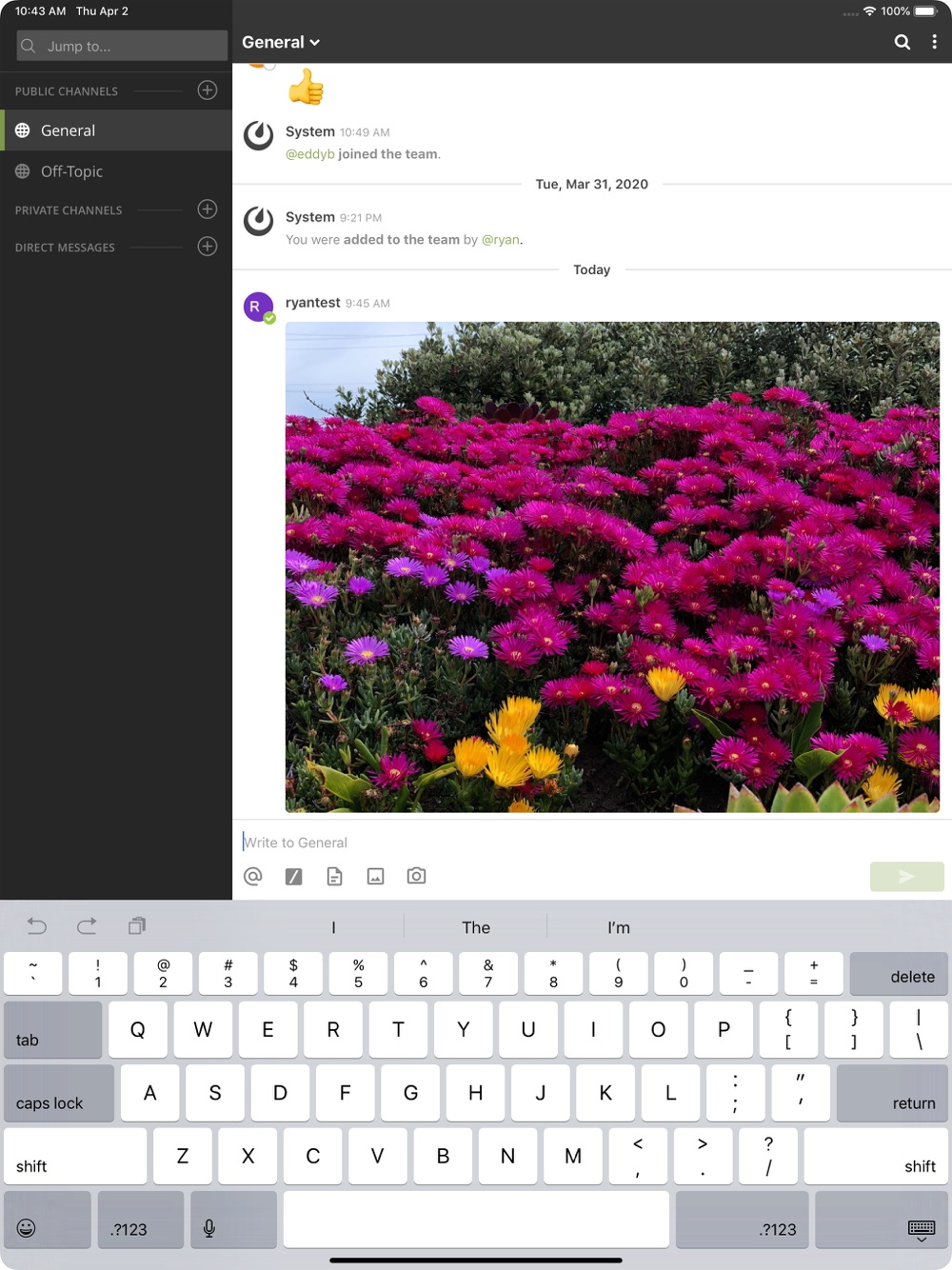952x1270 pixels.
Task: Tap the delete key
Action: (899, 973)
